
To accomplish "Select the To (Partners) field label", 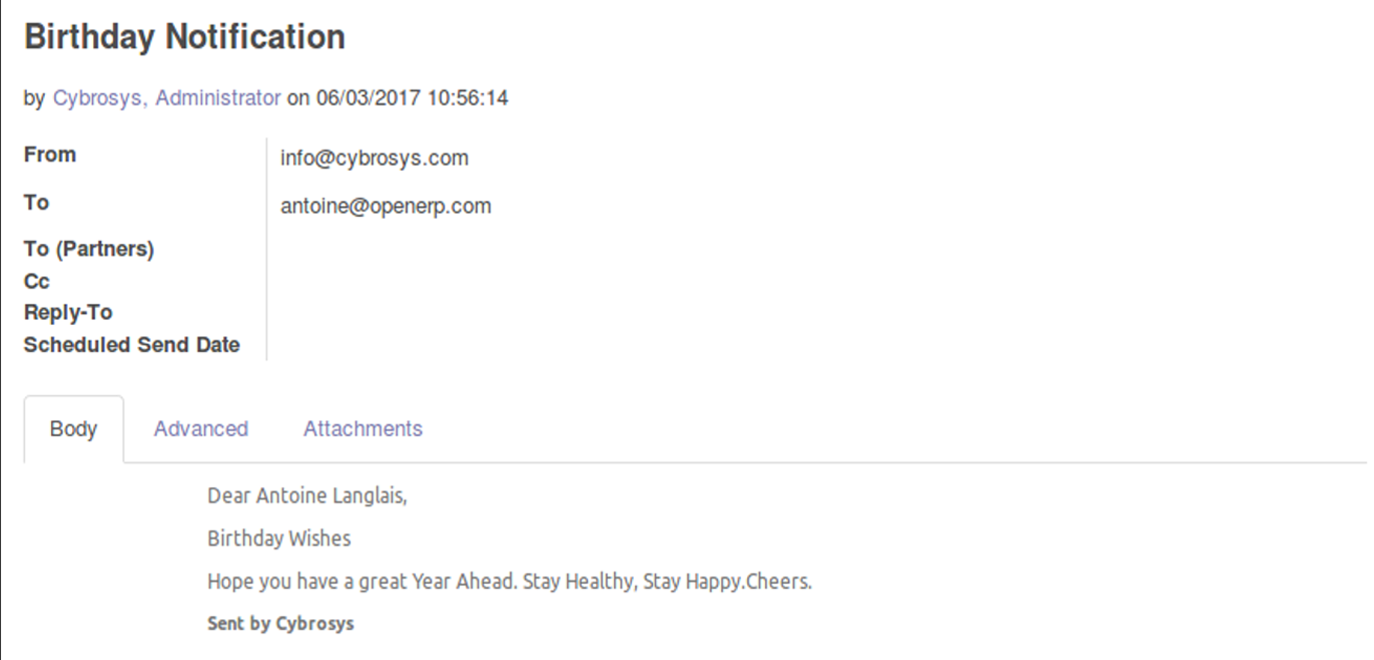I will [x=89, y=249].
